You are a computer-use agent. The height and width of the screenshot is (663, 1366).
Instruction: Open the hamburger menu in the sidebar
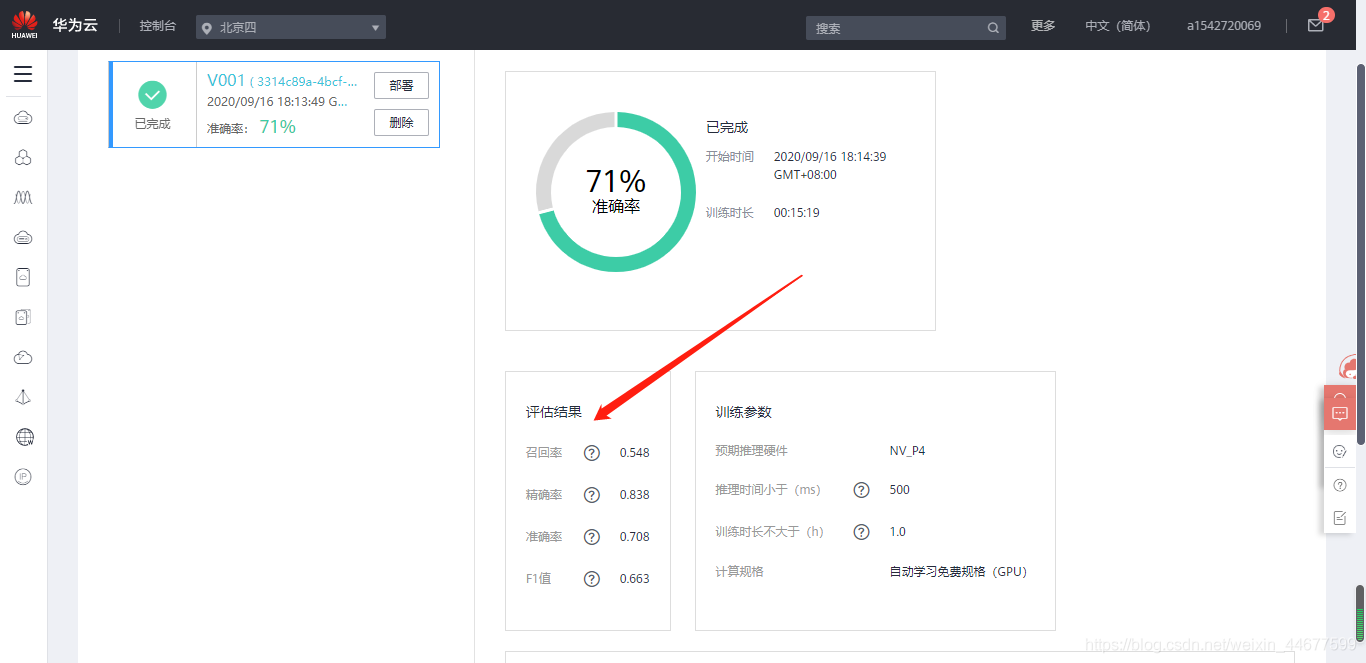point(23,74)
